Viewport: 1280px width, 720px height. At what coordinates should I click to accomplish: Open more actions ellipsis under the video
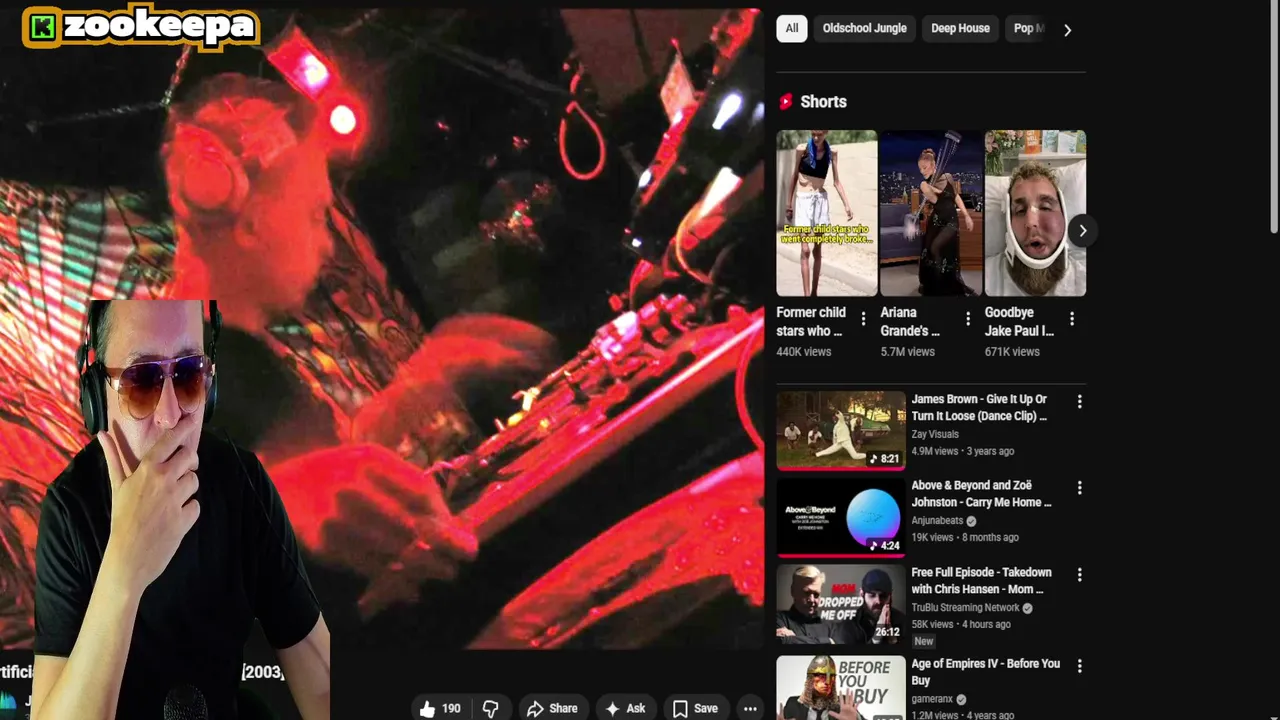point(750,708)
